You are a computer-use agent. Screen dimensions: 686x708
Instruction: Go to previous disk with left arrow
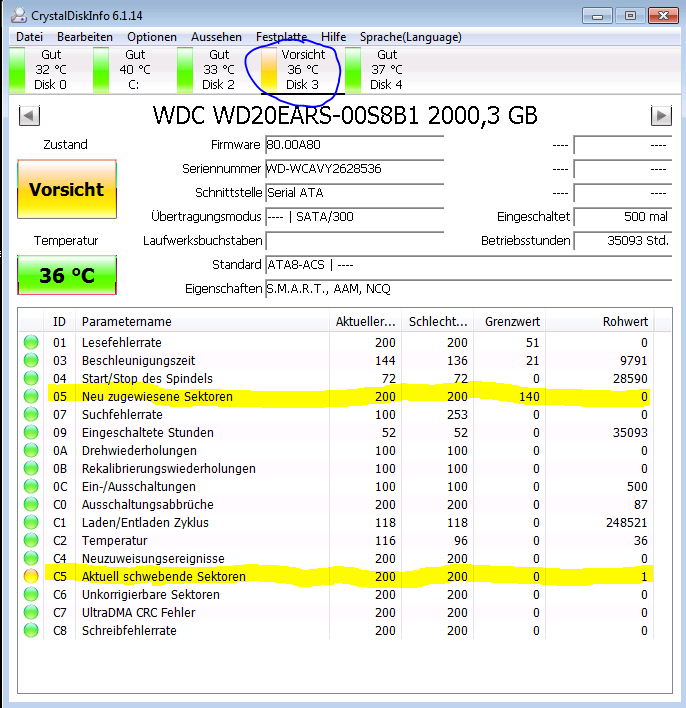click(29, 116)
